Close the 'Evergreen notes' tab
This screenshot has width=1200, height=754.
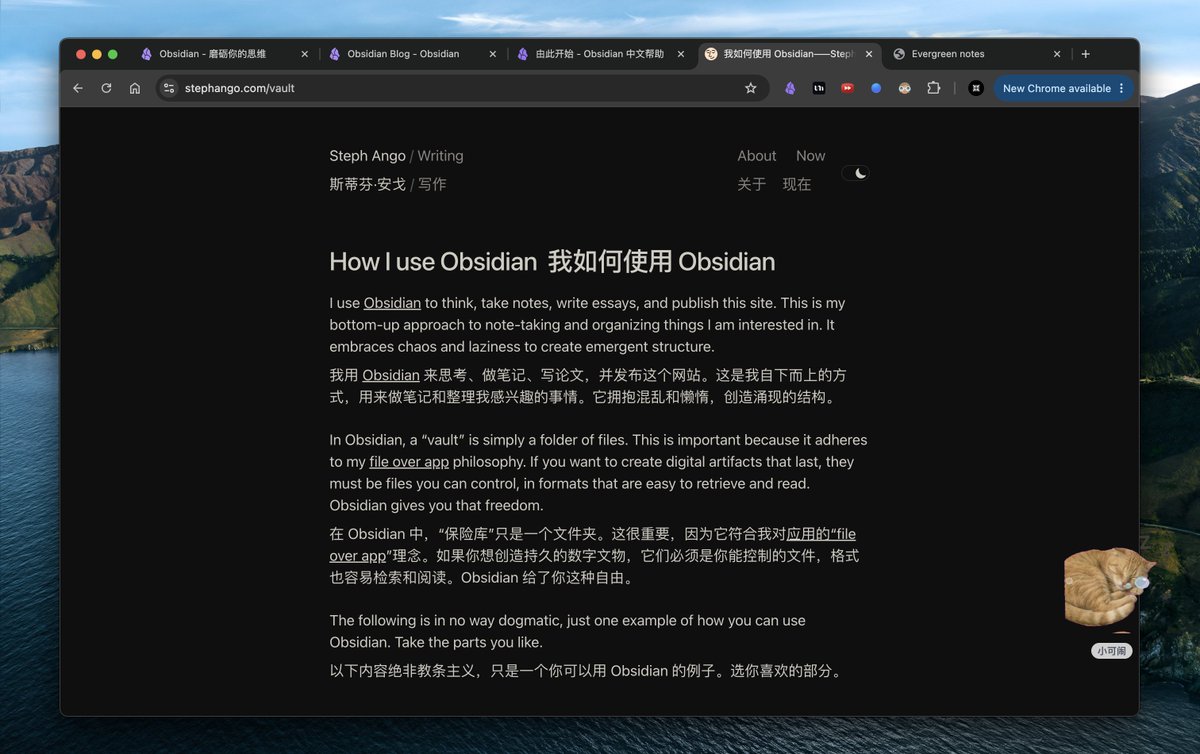coord(1057,54)
